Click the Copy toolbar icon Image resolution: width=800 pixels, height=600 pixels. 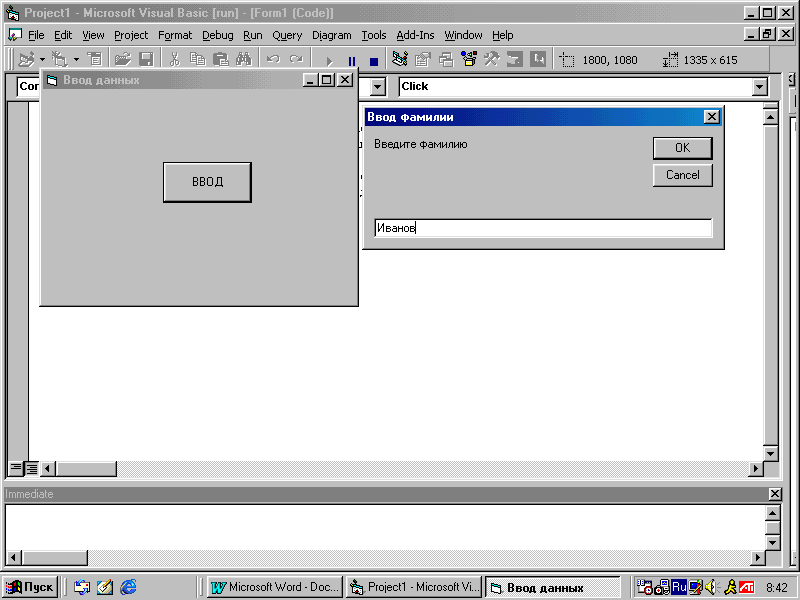197,59
